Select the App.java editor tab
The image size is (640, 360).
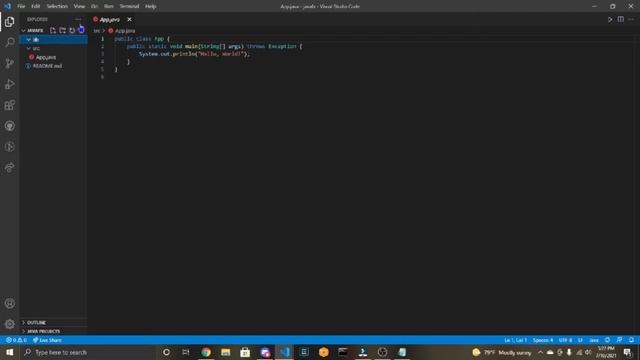[x=109, y=19]
